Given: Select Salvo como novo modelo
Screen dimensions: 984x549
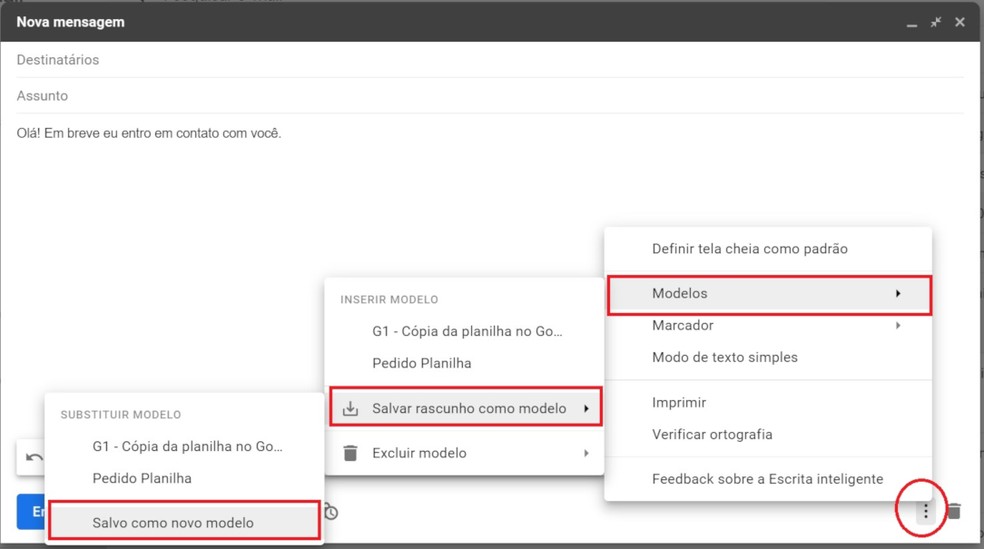Looking at the screenshot, I should 173,522.
